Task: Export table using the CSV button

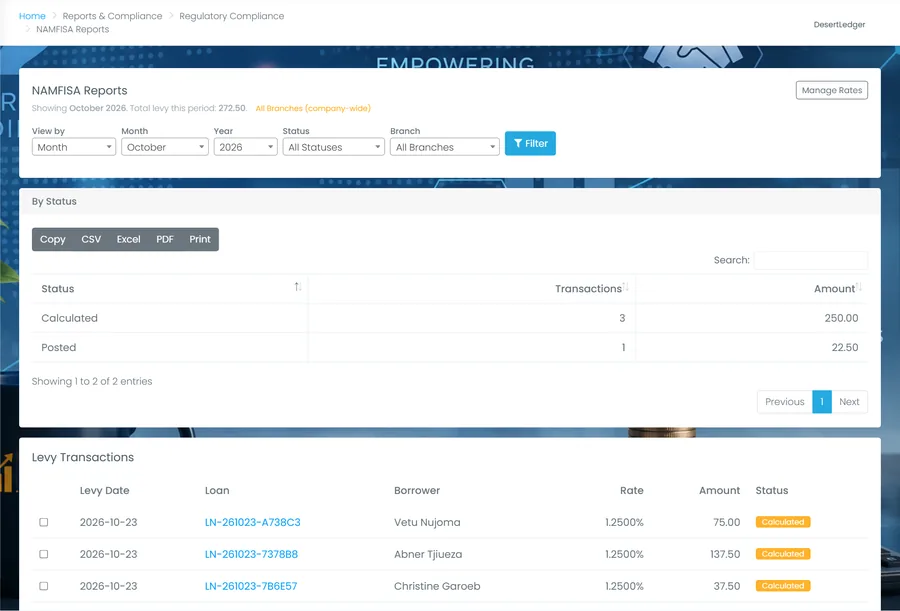Action: pos(91,239)
